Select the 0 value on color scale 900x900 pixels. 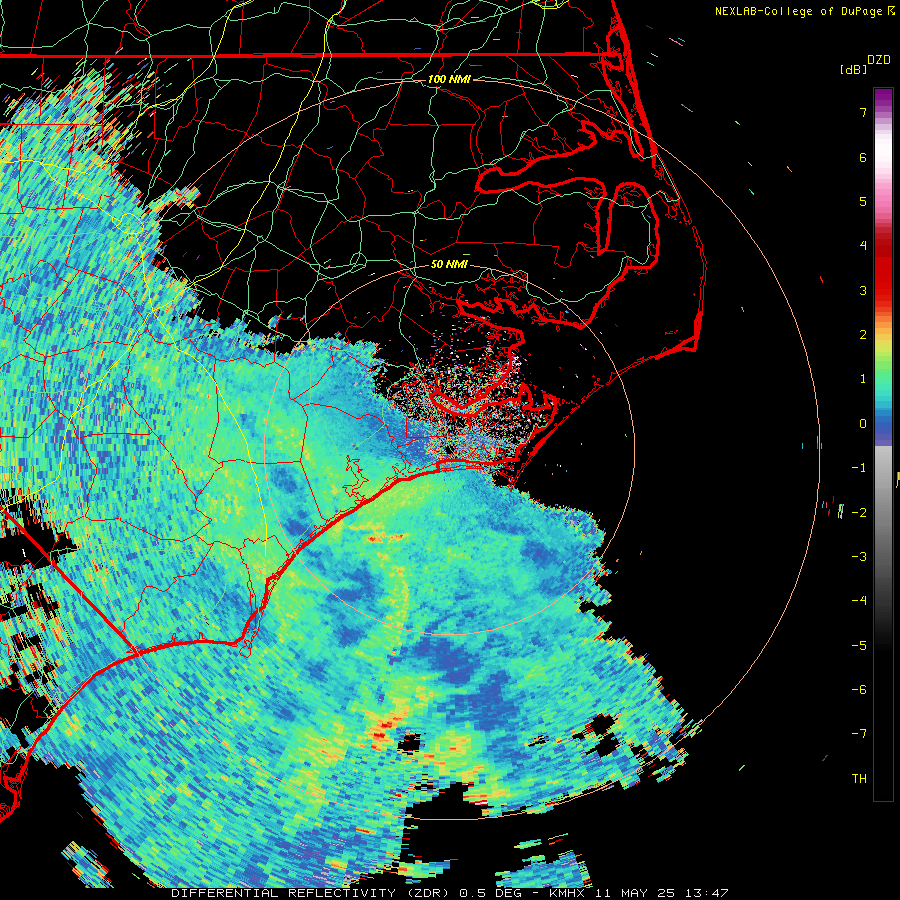[x=863, y=424]
